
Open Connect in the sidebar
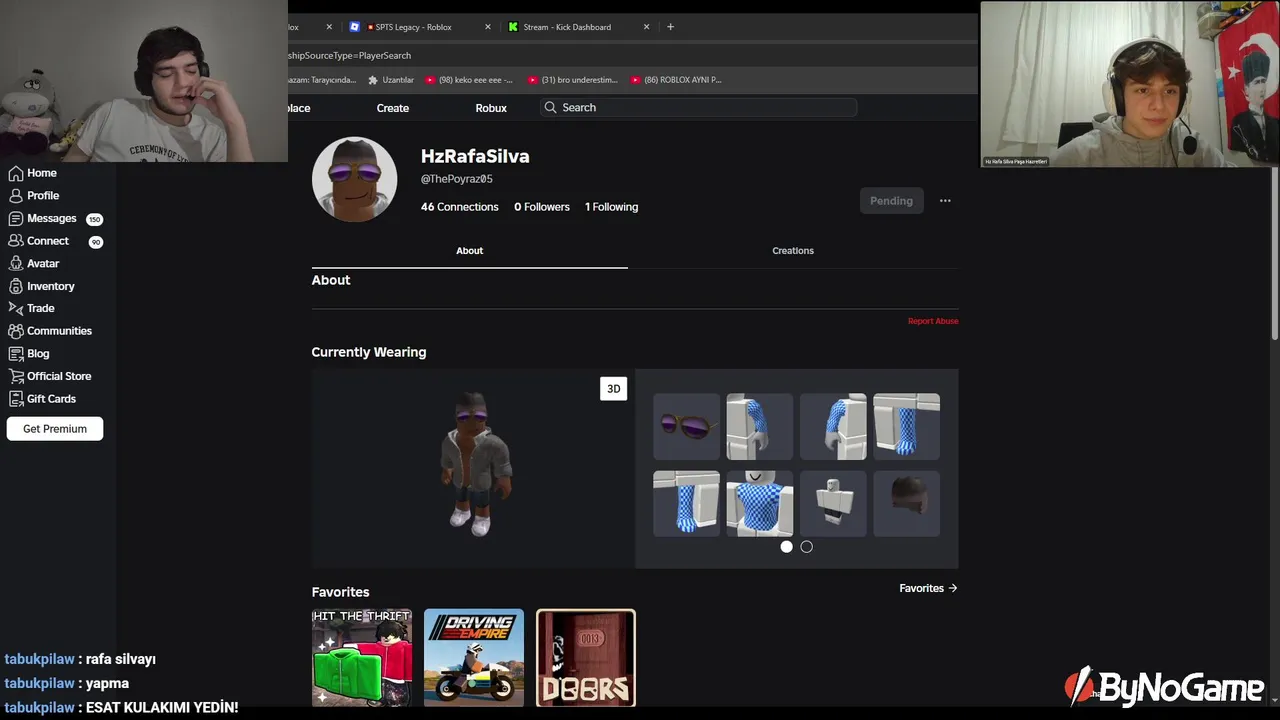pos(39,241)
